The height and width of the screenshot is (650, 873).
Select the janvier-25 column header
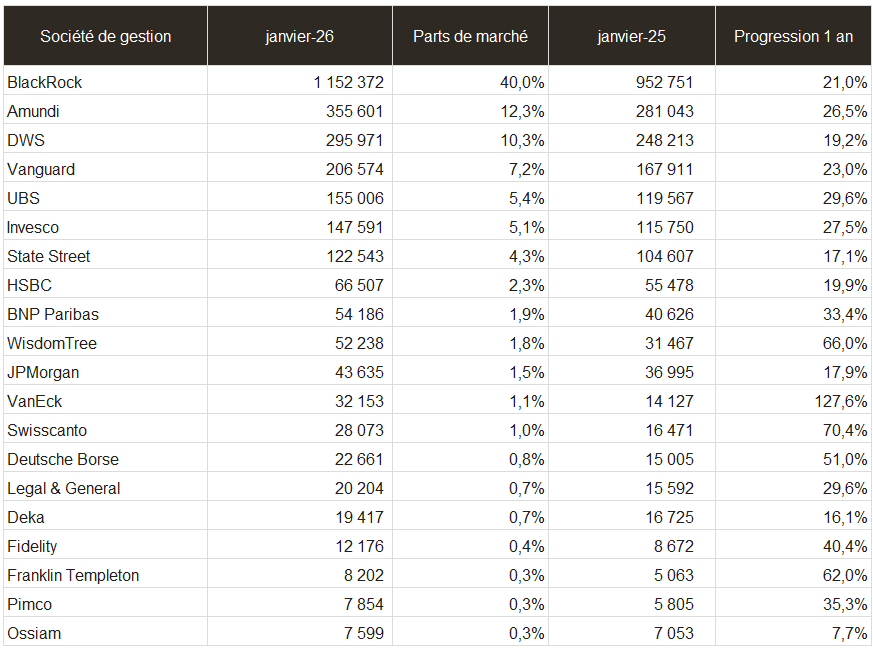tap(631, 36)
